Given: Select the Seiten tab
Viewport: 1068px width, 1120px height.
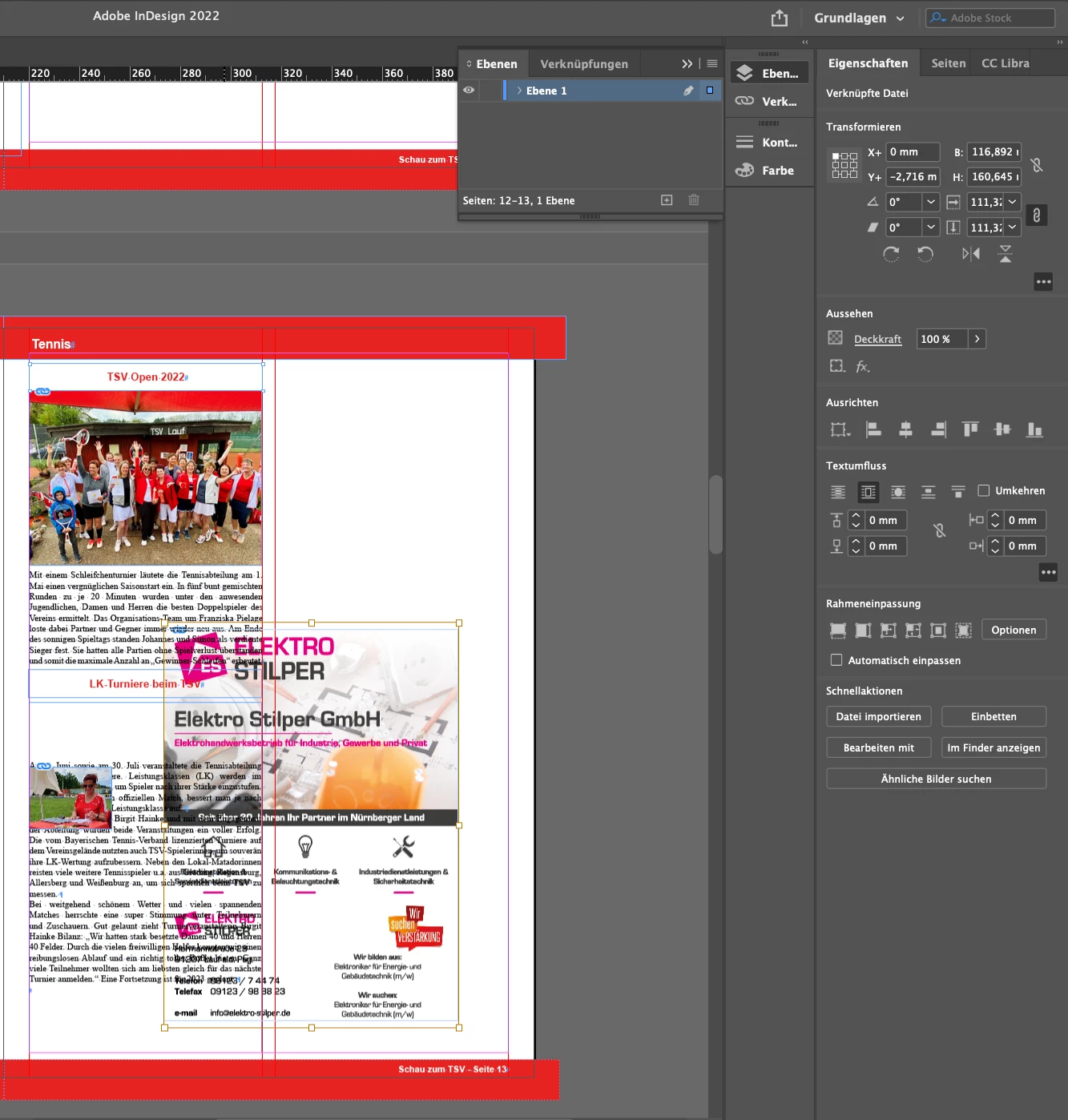Looking at the screenshot, I should [x=949, y=63].
